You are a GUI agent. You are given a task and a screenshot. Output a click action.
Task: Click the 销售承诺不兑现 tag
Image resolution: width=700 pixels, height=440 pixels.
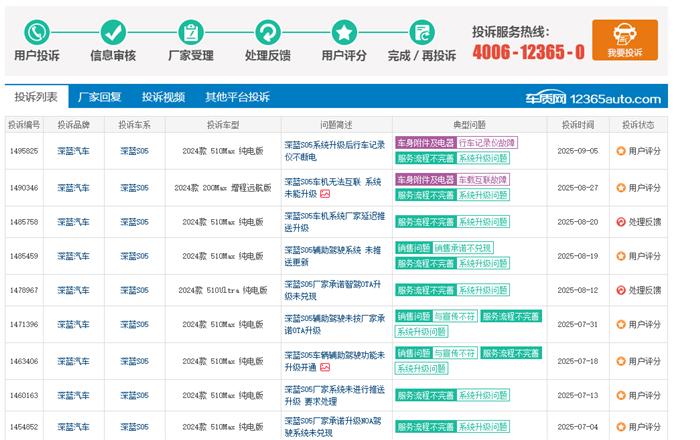tap(463, 247)
